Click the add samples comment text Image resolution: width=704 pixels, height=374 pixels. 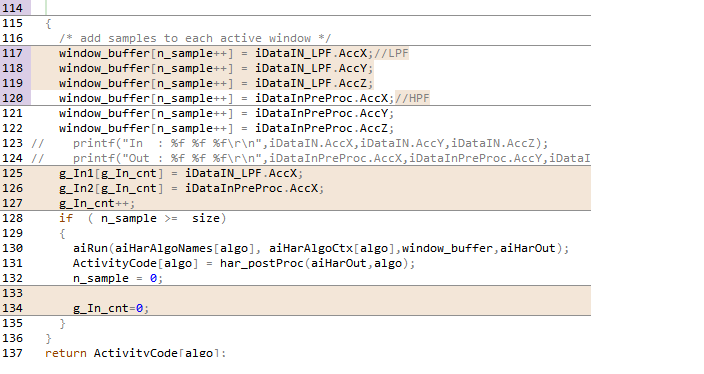point(195,39)
